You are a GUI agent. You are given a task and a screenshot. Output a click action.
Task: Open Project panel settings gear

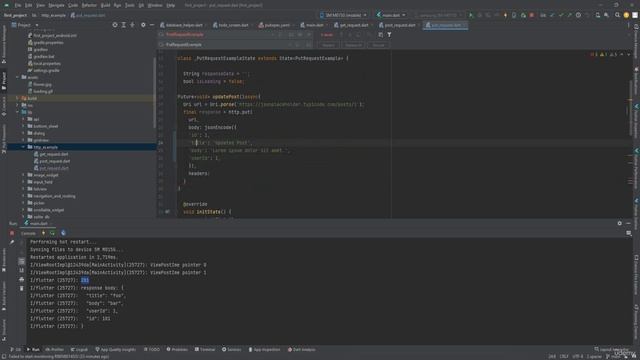[x=143, y=25]
